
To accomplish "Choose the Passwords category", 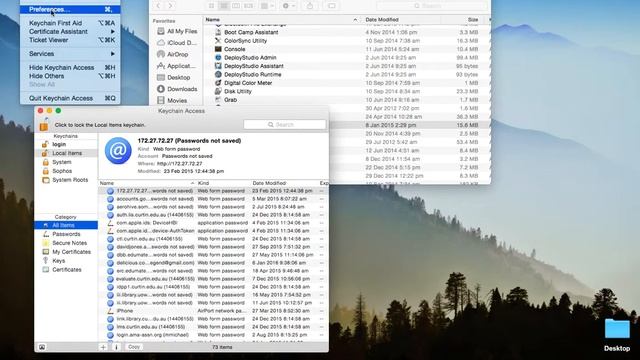I will (66, 234).
